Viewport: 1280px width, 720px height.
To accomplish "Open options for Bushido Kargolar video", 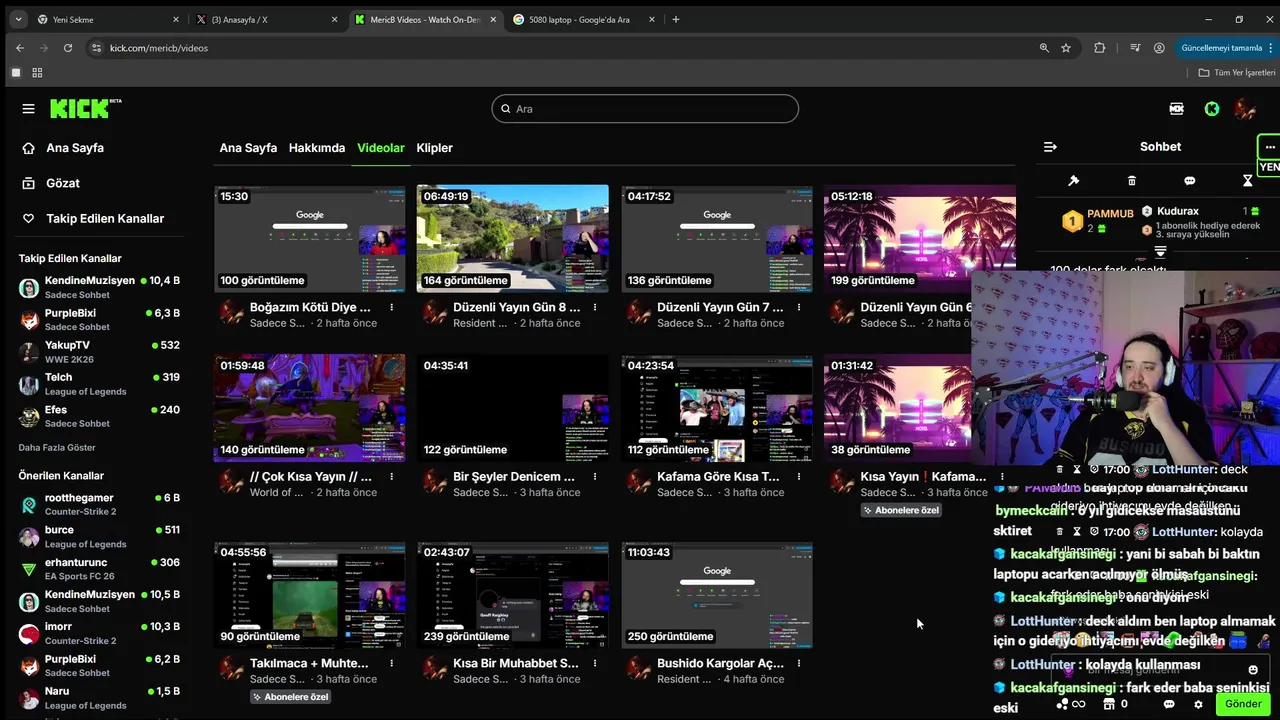I will click(x=799, y=663).
